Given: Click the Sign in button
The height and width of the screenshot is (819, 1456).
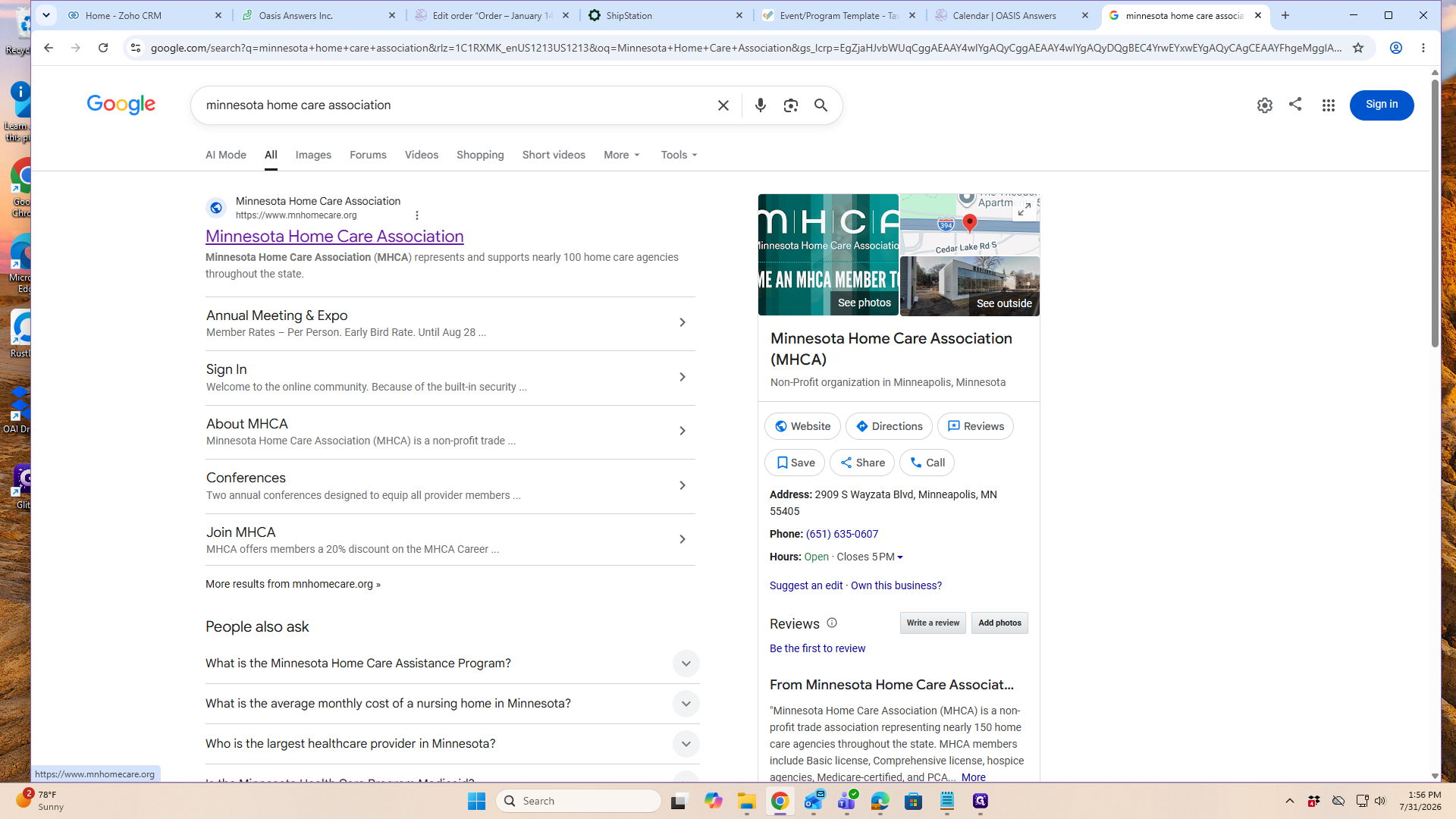Looking at the screenshot, I should point(1381,105).
